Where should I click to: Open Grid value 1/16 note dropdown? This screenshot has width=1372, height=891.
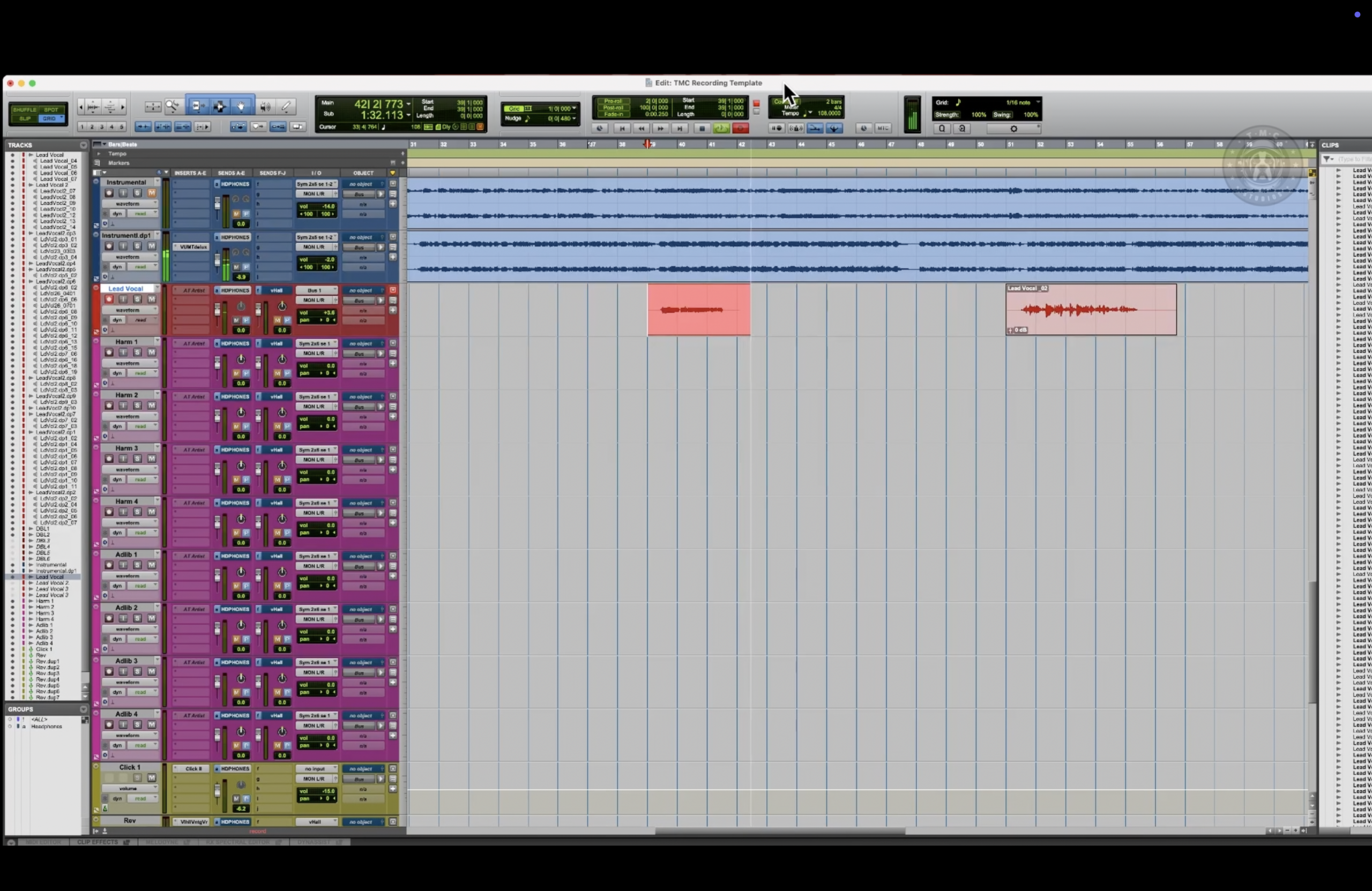pyautogui.click(x=1021, y=102)
